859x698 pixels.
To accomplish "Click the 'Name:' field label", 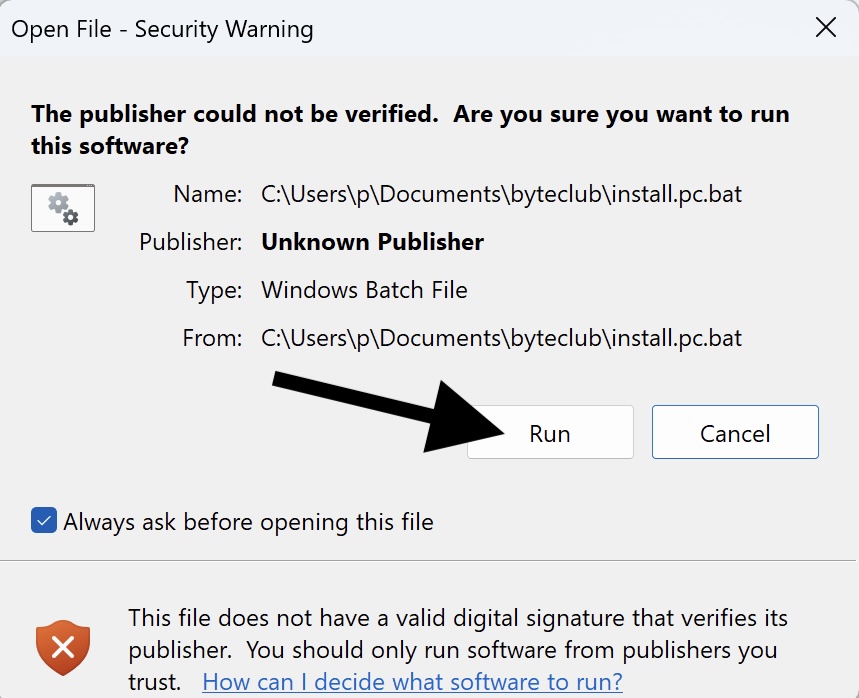I will coord(208,194).
